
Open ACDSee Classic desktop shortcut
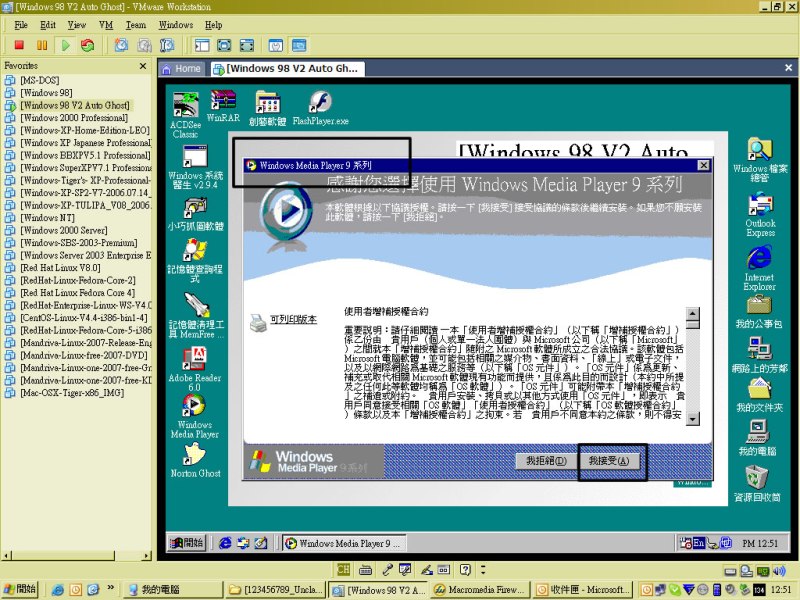185,116
